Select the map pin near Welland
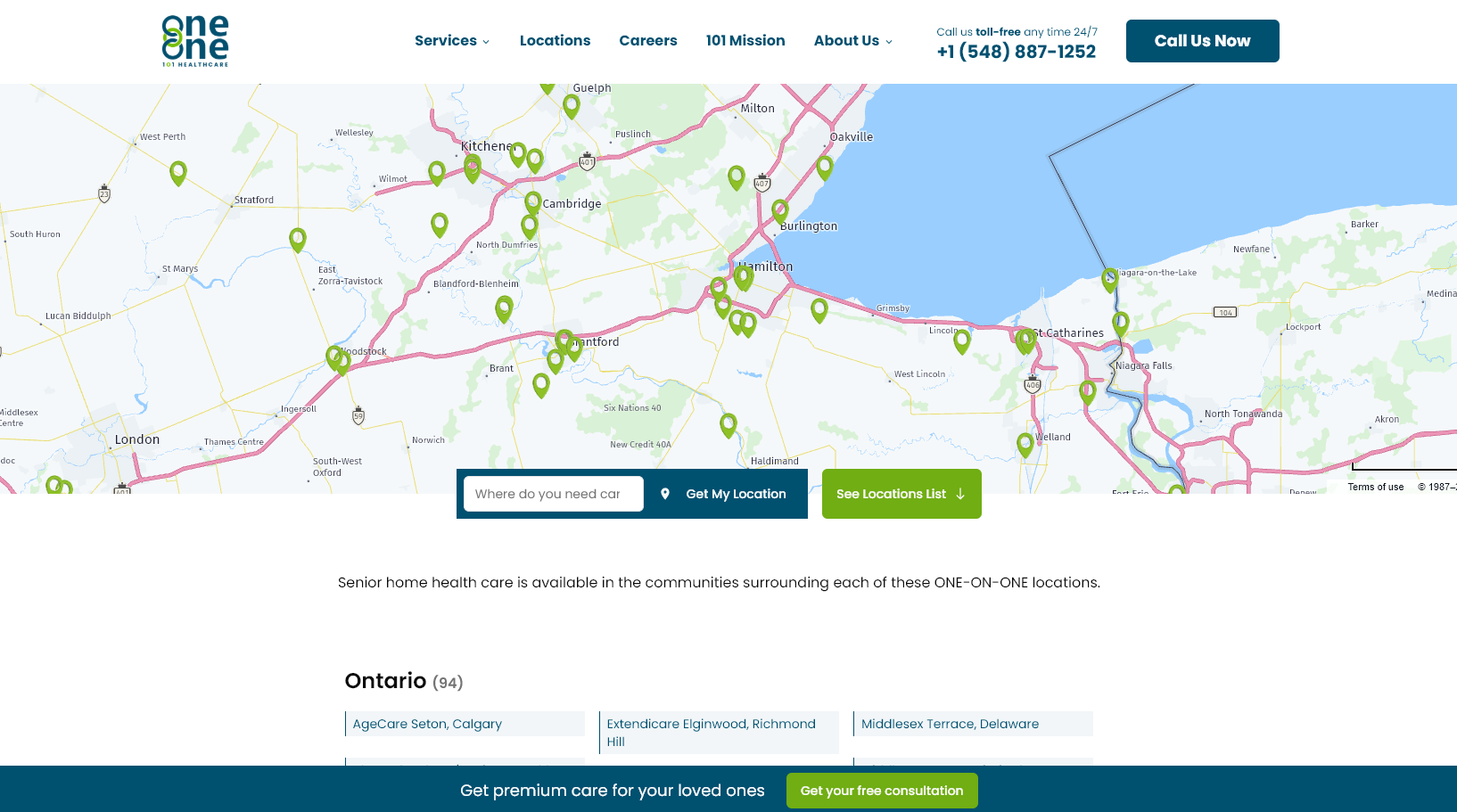 [x=1025, y=443]
